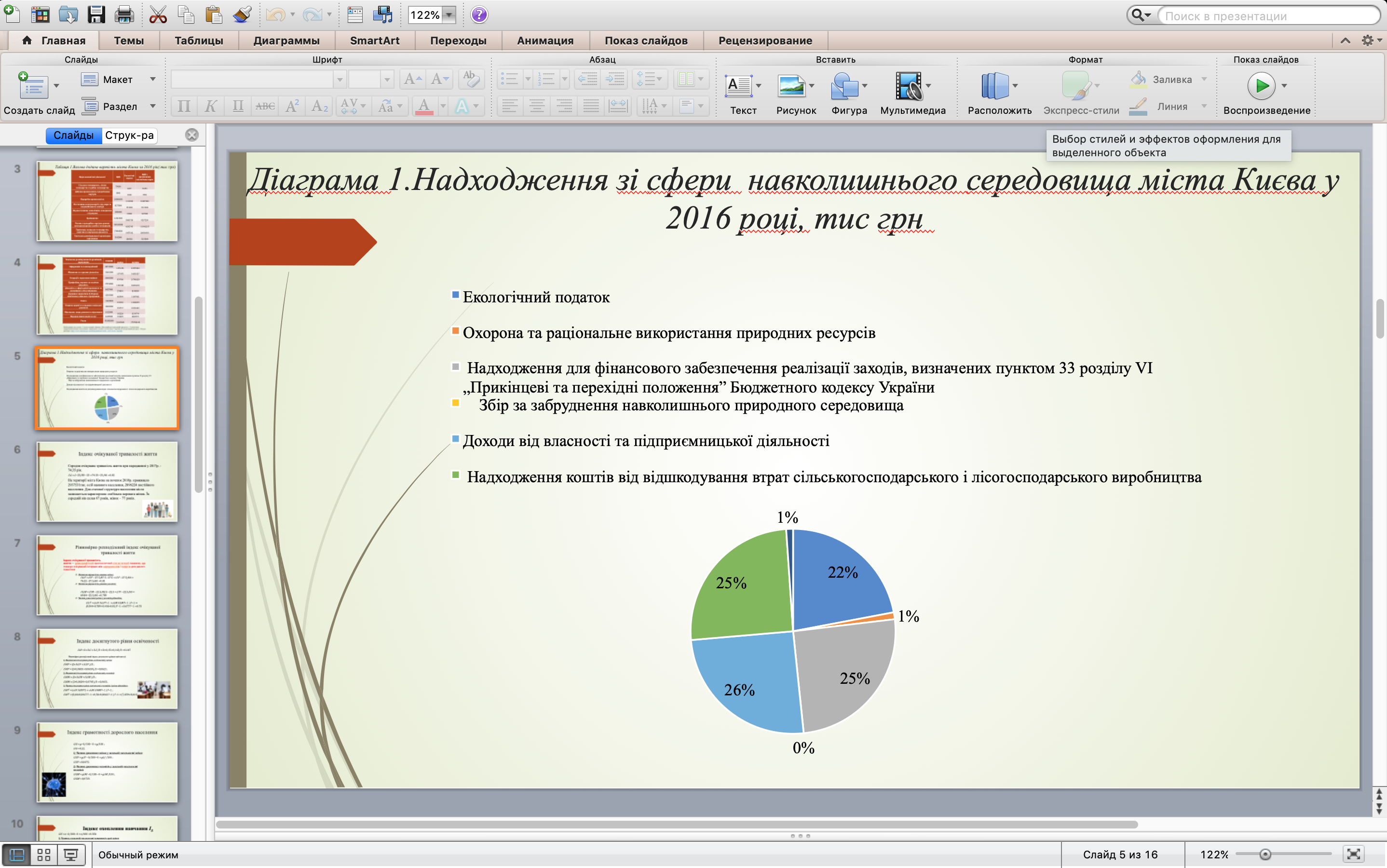This screenshot has height=868, width=1387.
Task: Open the Переходы ribbon tab
Action: (458, 41)
